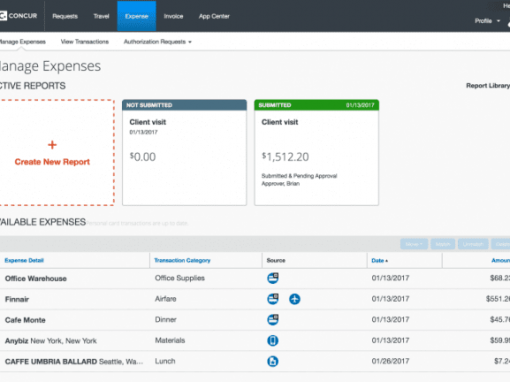Viewport: 510px width, 382px height.
Task: Click the $1,512.20 report amount
Action: tap(285, 157)
